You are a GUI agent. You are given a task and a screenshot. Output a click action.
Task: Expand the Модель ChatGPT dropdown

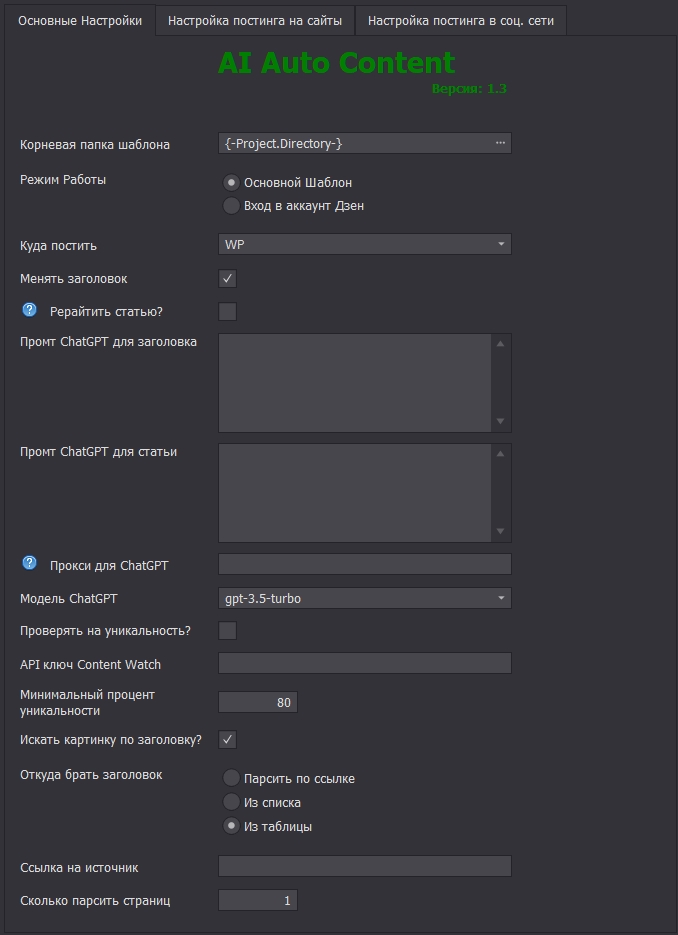click(x=364, y=598)
